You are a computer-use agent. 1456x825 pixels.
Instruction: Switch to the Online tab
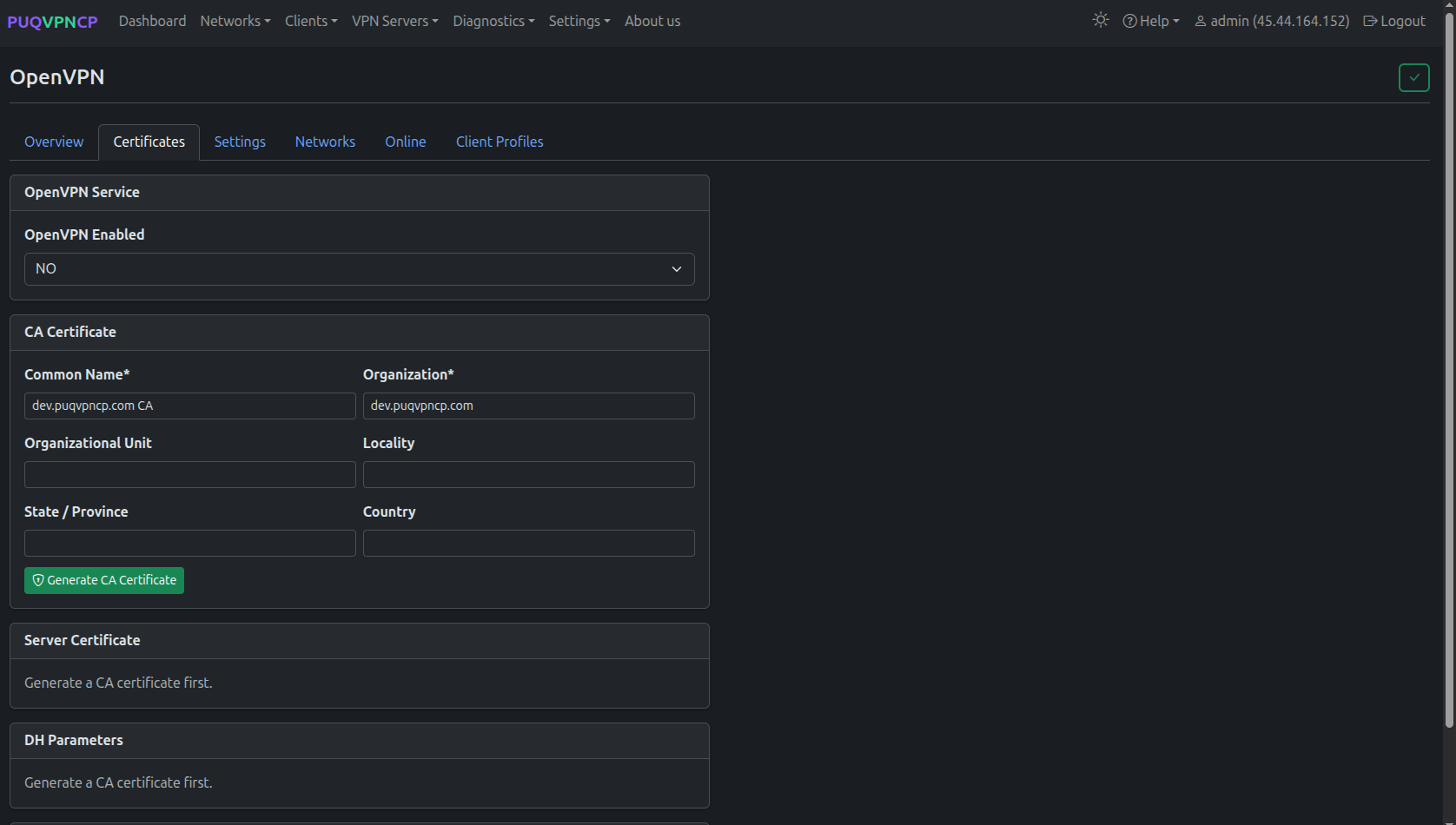406,142
